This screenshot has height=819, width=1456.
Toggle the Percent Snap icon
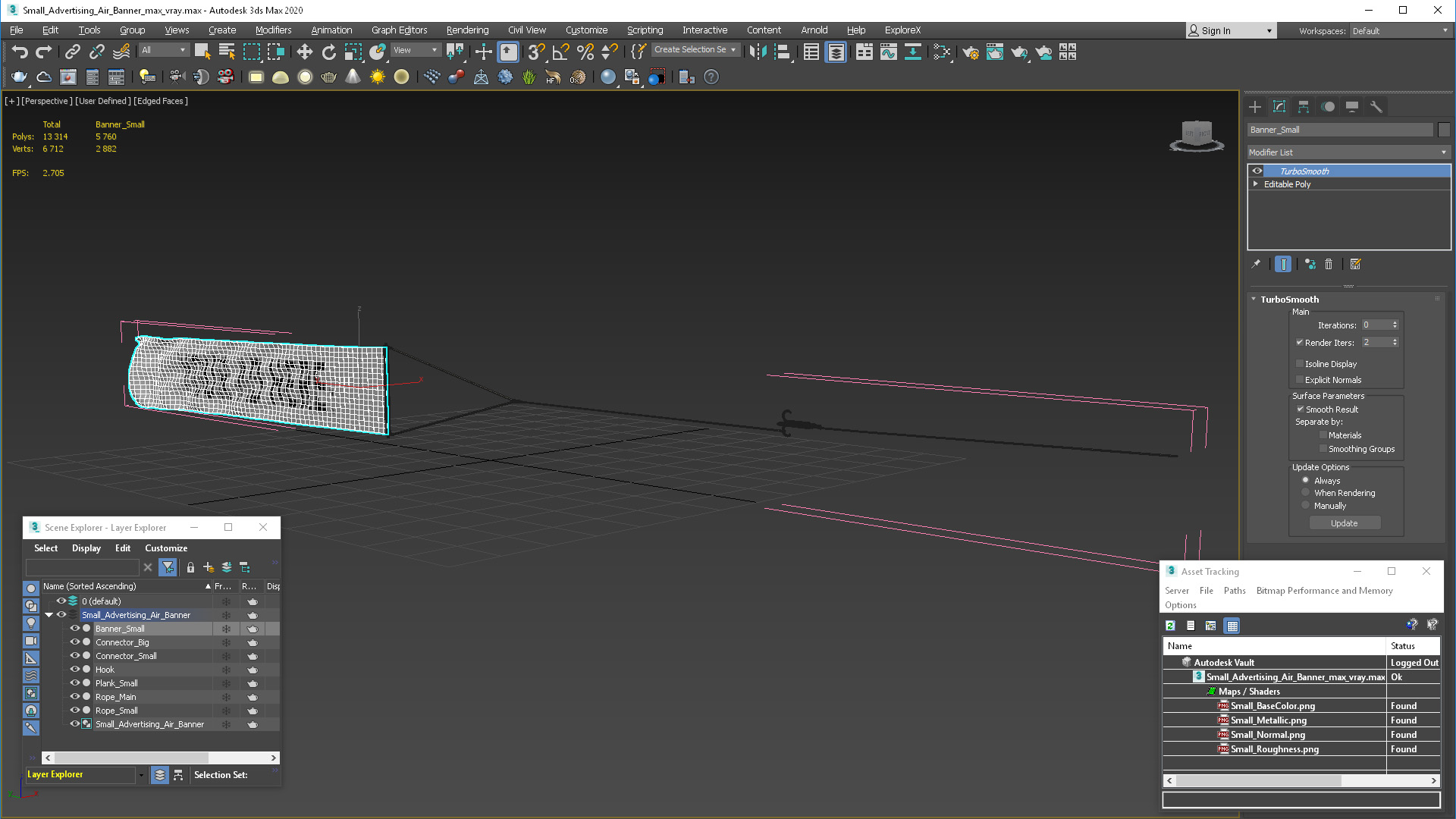coord(585,52)
